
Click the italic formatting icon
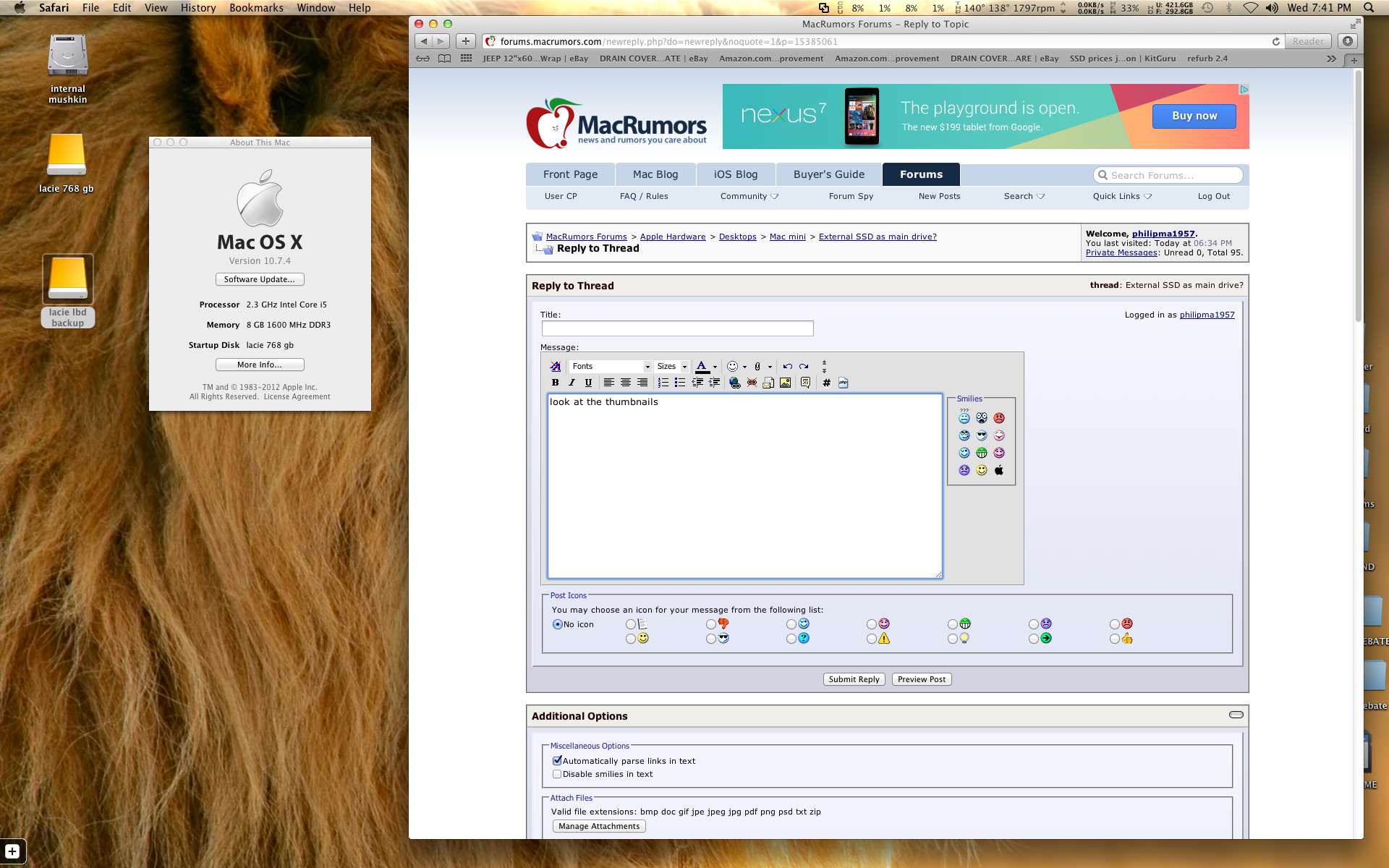[572, 383]
